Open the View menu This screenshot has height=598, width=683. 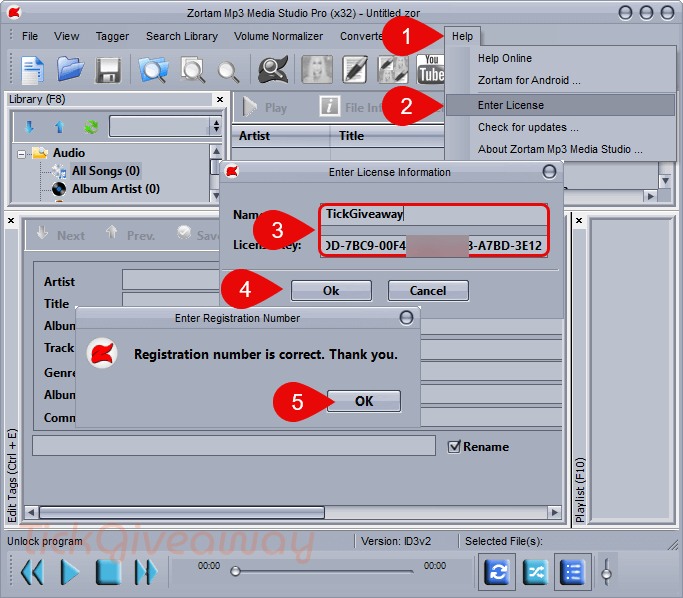tap(67, 36)
